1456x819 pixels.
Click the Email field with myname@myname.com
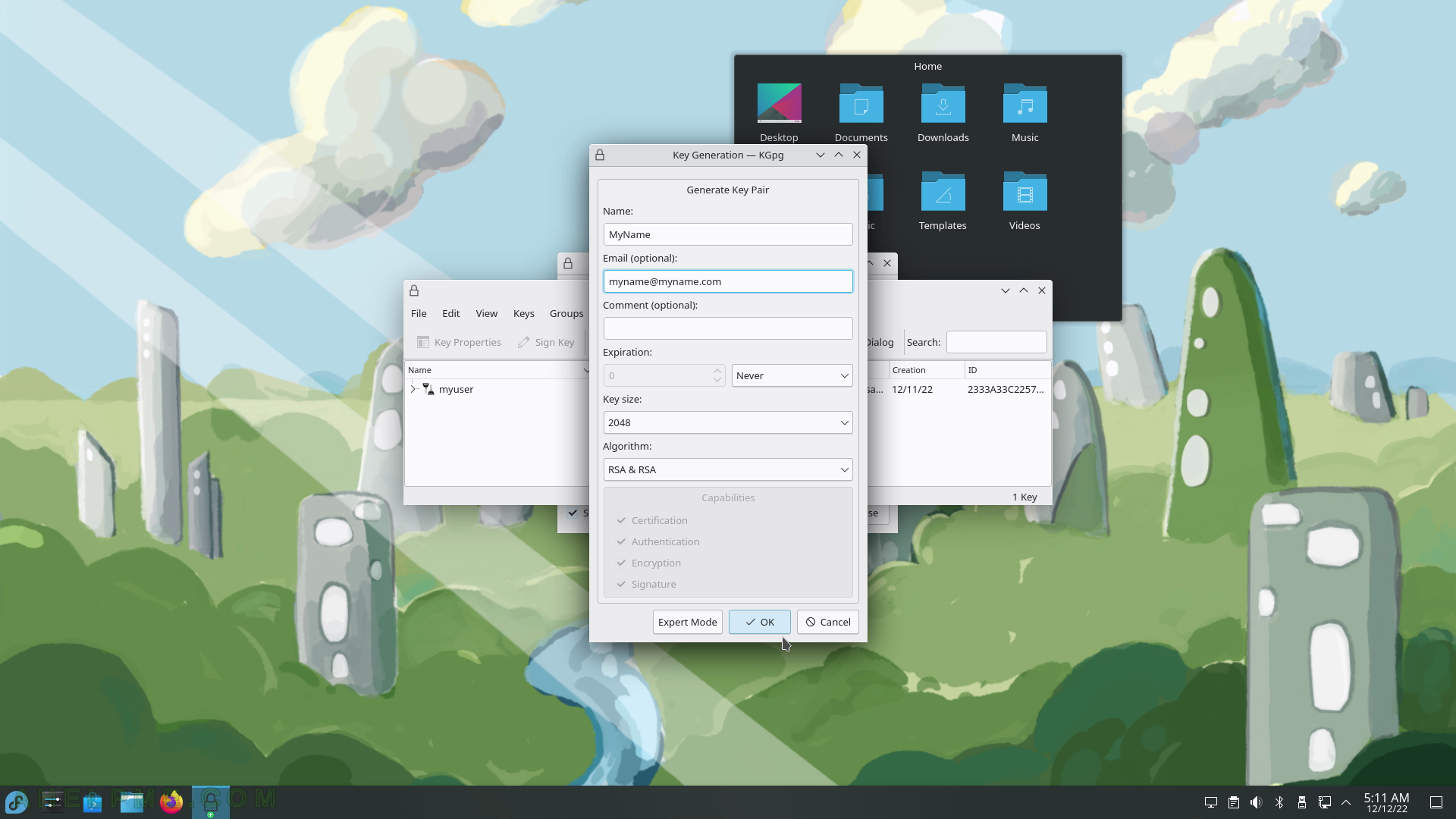coord(728,281)
